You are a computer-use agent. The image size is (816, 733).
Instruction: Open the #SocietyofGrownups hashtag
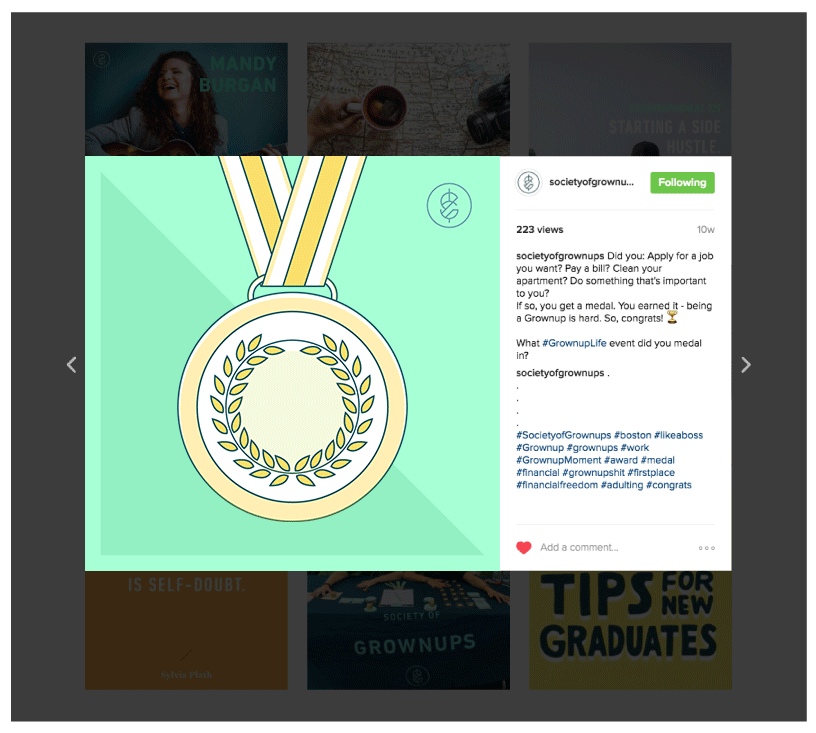click(x=564, y=435)
